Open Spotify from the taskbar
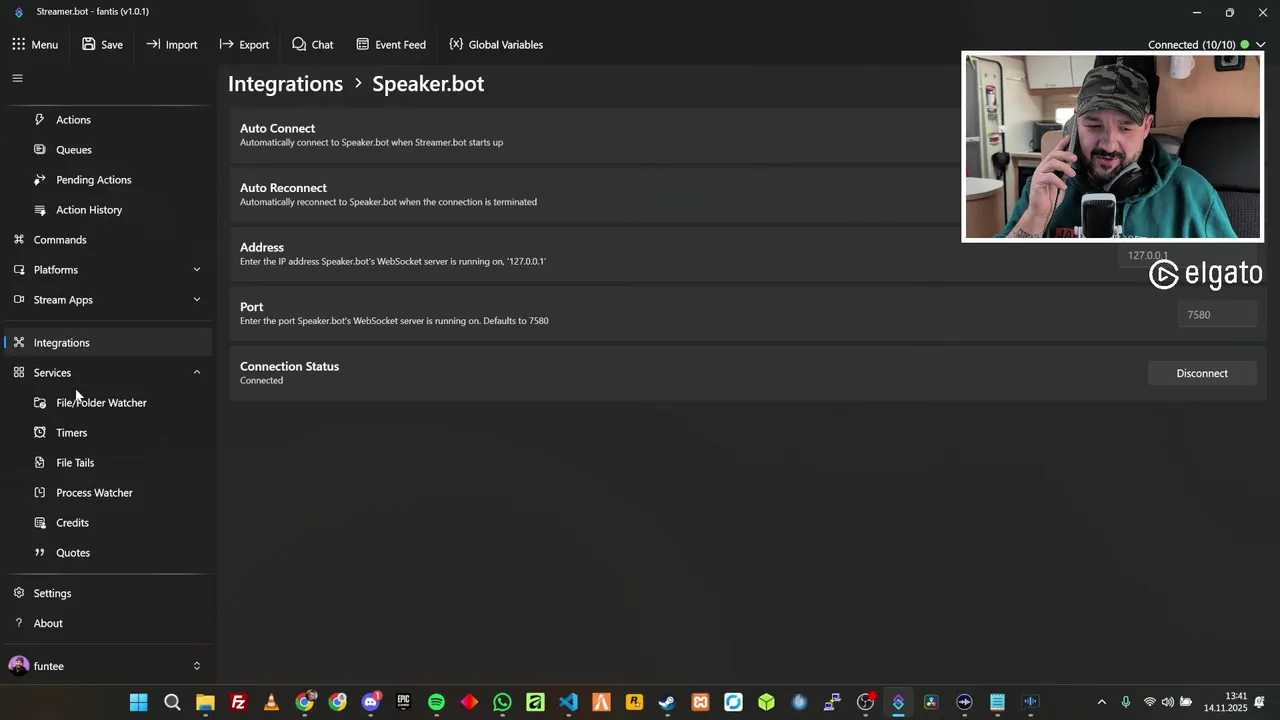The width and height of the screenshot is (1280, 720). point(436,702)
